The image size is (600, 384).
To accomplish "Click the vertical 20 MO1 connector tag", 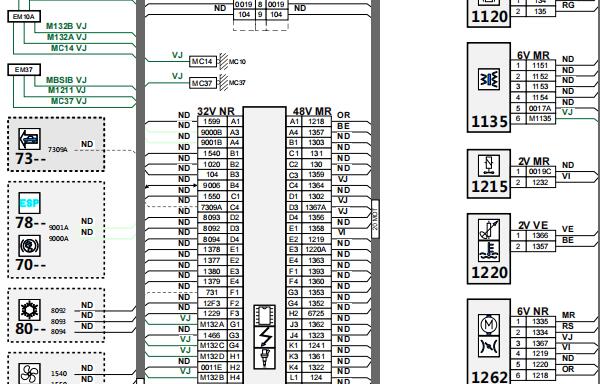I will 375,219.
